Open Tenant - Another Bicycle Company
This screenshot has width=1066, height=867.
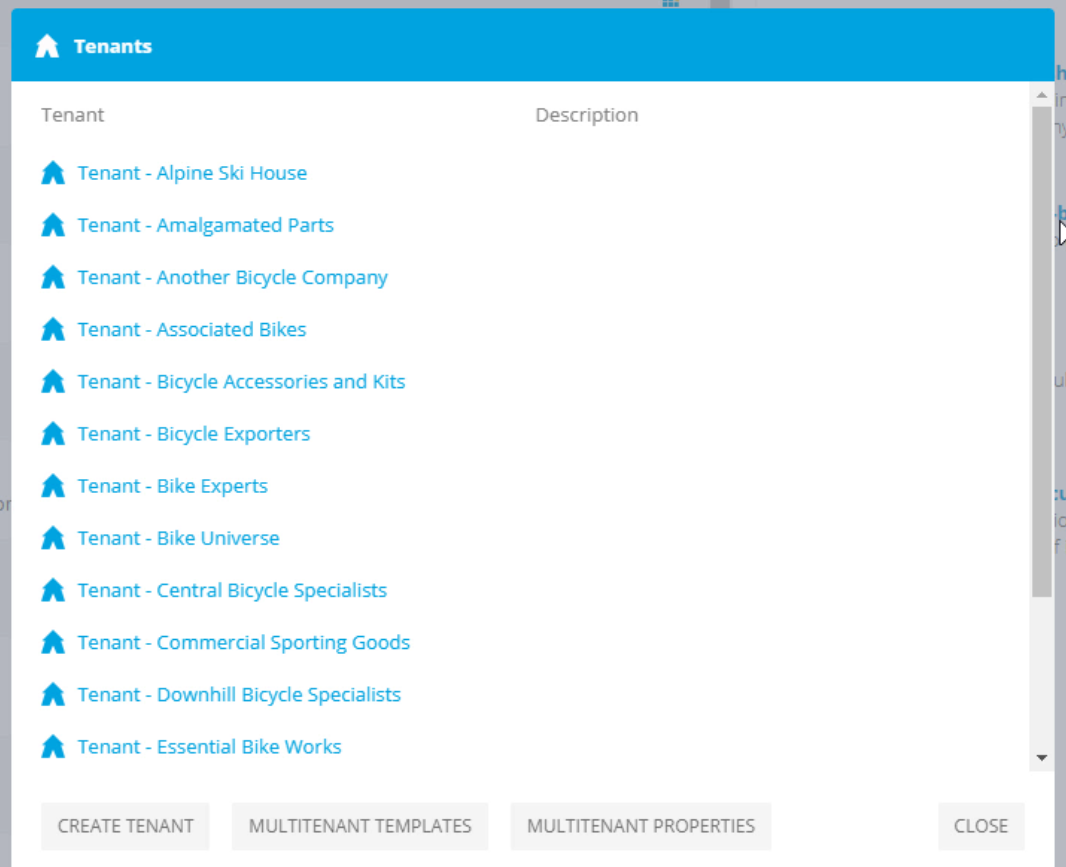(232, 277)
